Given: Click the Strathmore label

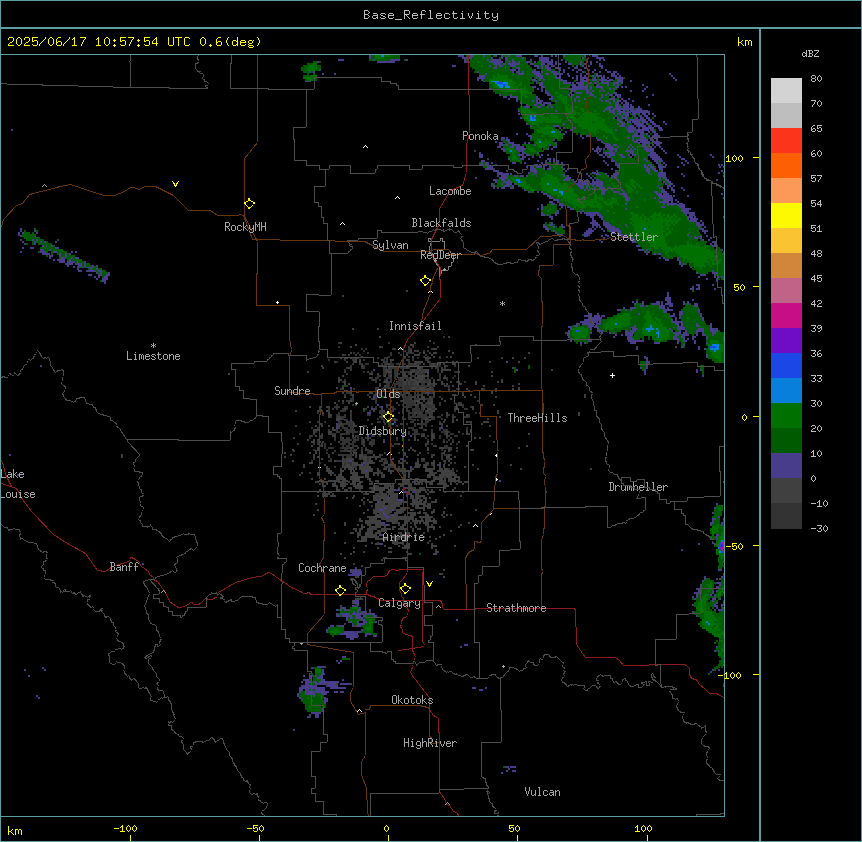Looking at the screenshot, I should [516, 608].
